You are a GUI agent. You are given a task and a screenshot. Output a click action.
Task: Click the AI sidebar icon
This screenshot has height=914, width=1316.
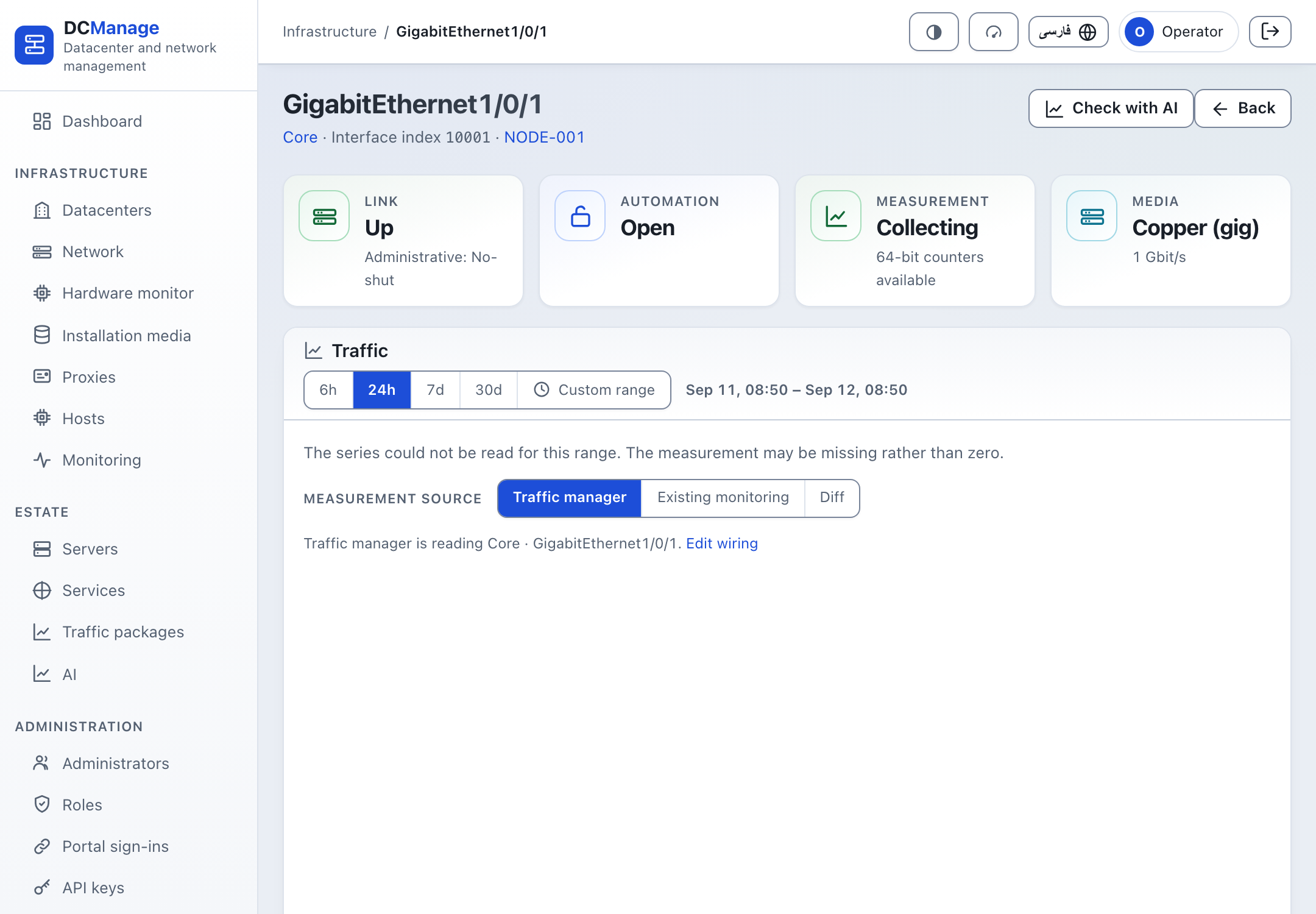(42, 674)
